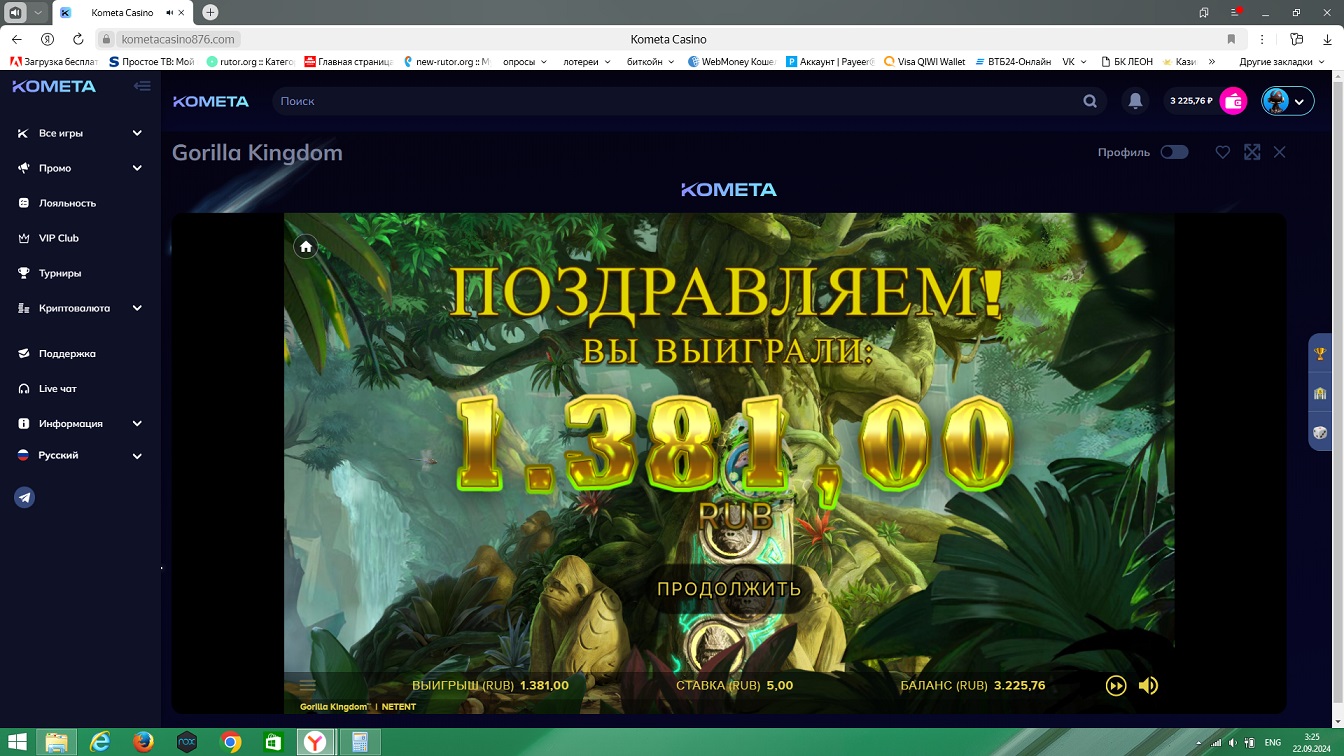Select the Kometa Casino browser tab
The image size is (1344, 756).
coord(122,13)
